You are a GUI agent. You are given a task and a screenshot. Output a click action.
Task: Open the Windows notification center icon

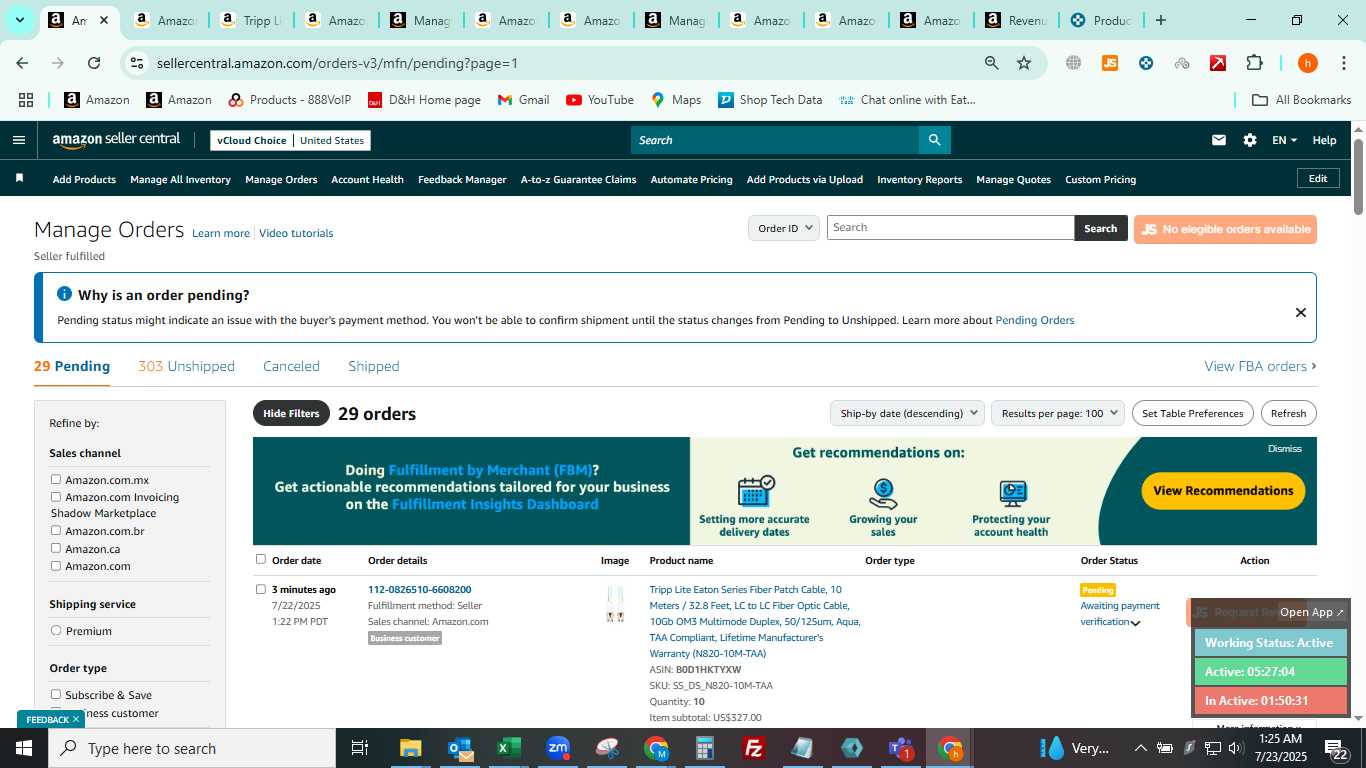point(1336,748)
